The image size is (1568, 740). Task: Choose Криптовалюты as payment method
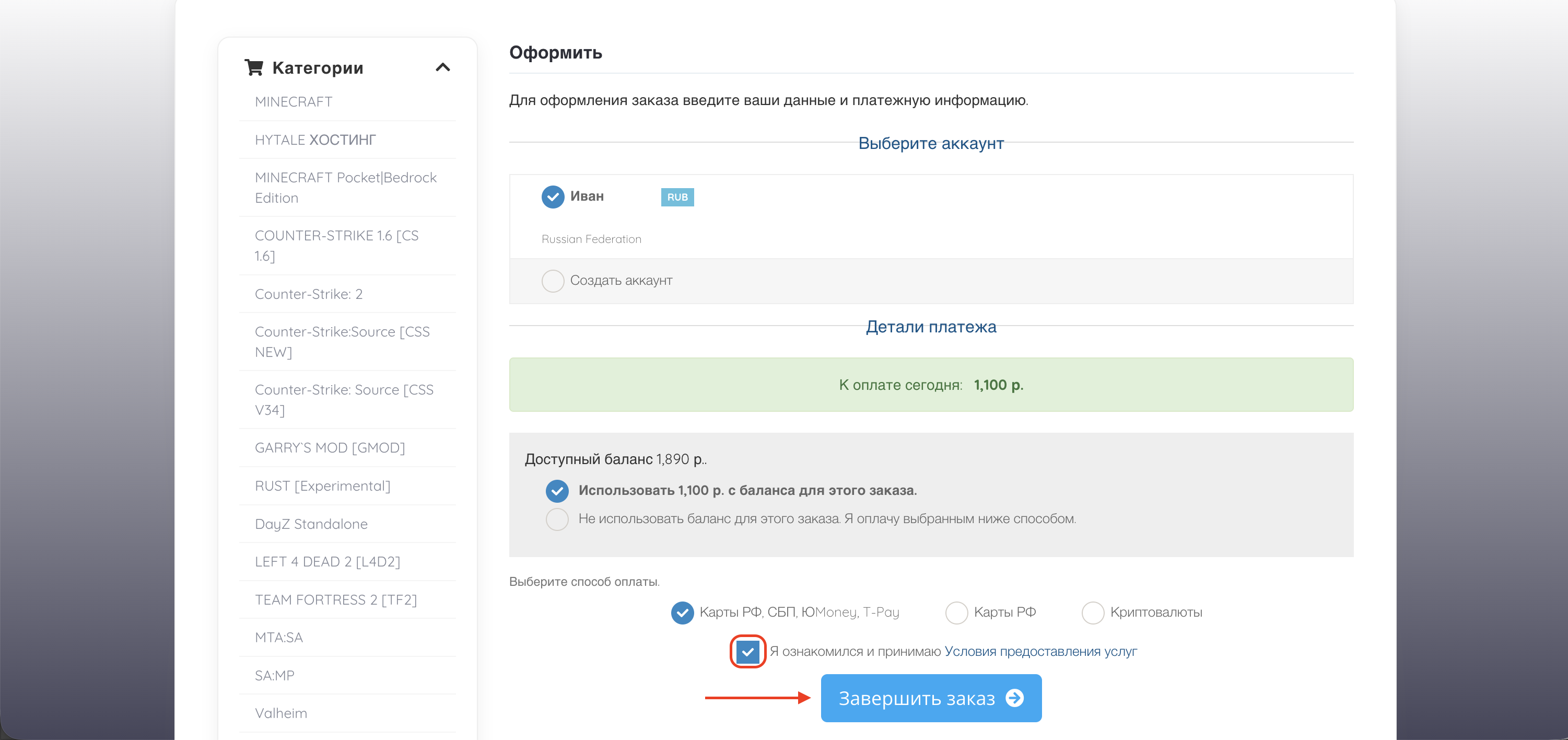1093,612
